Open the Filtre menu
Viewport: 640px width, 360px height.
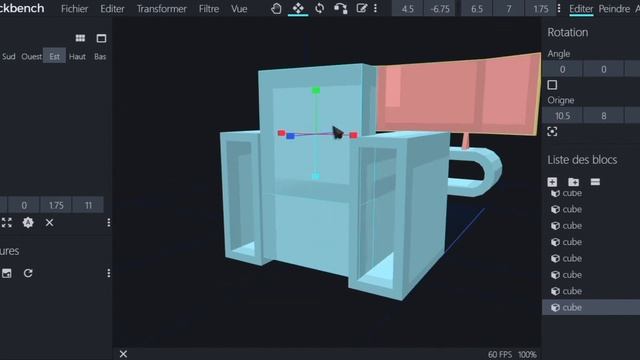tap(209, 9)
